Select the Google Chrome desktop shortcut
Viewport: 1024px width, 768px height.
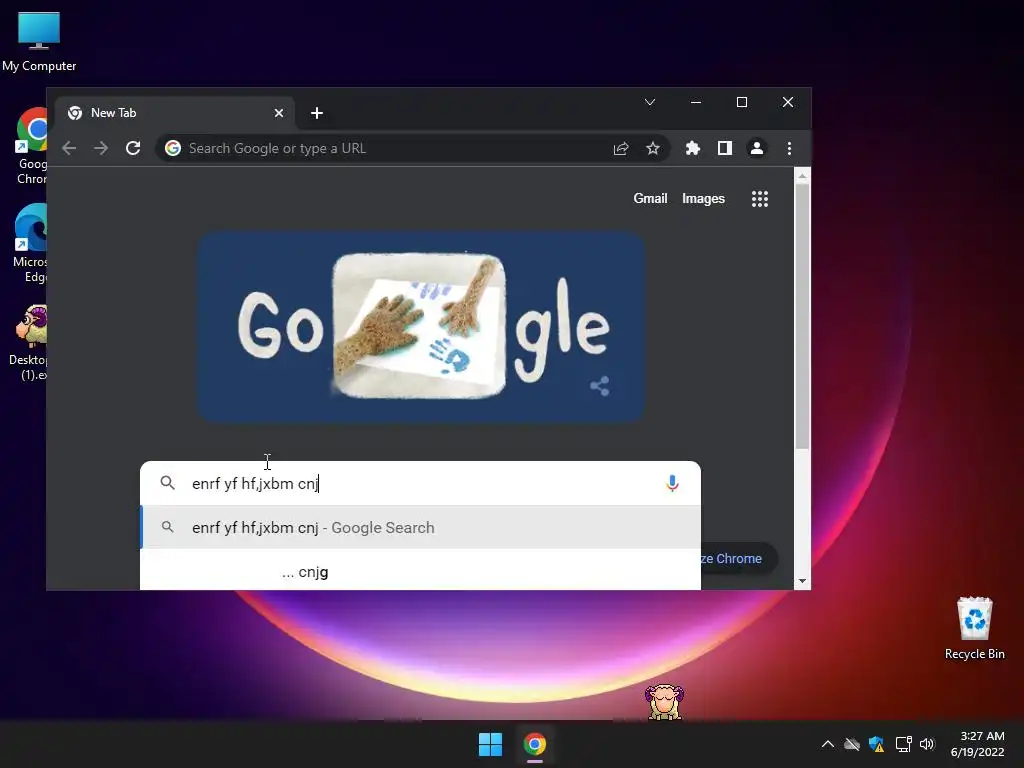(31, 145)
